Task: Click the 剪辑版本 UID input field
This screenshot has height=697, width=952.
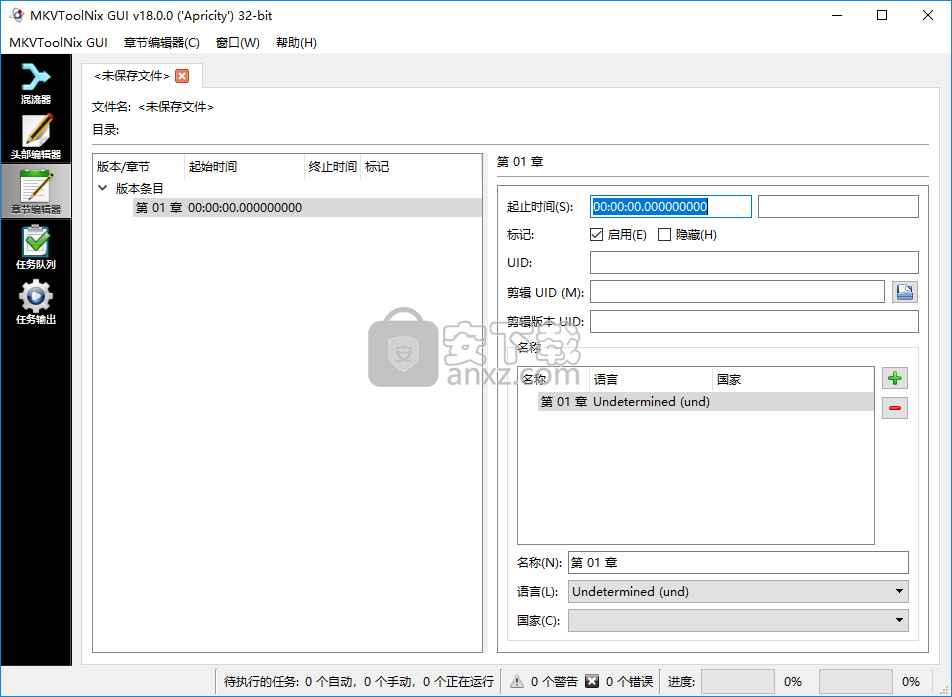Action: (x=754, y=321)
